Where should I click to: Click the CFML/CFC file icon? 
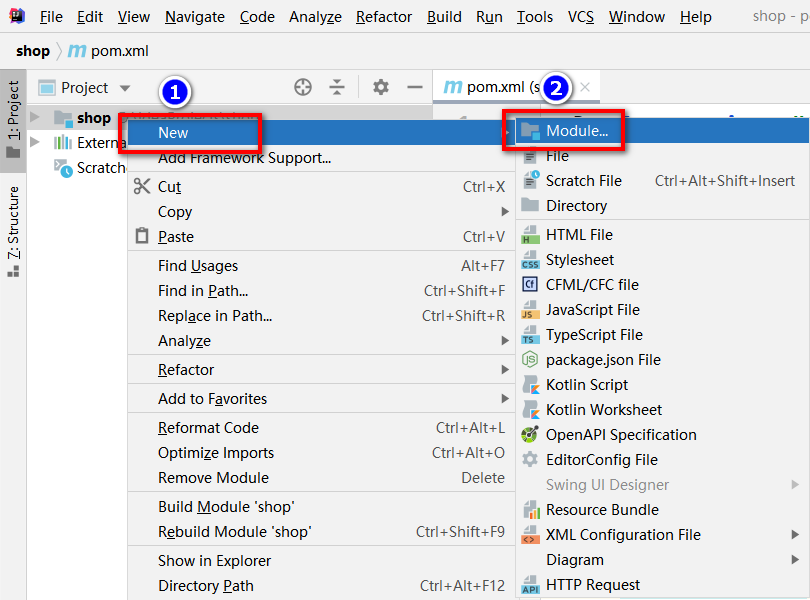pyautogui.click(x=530, y=284)
